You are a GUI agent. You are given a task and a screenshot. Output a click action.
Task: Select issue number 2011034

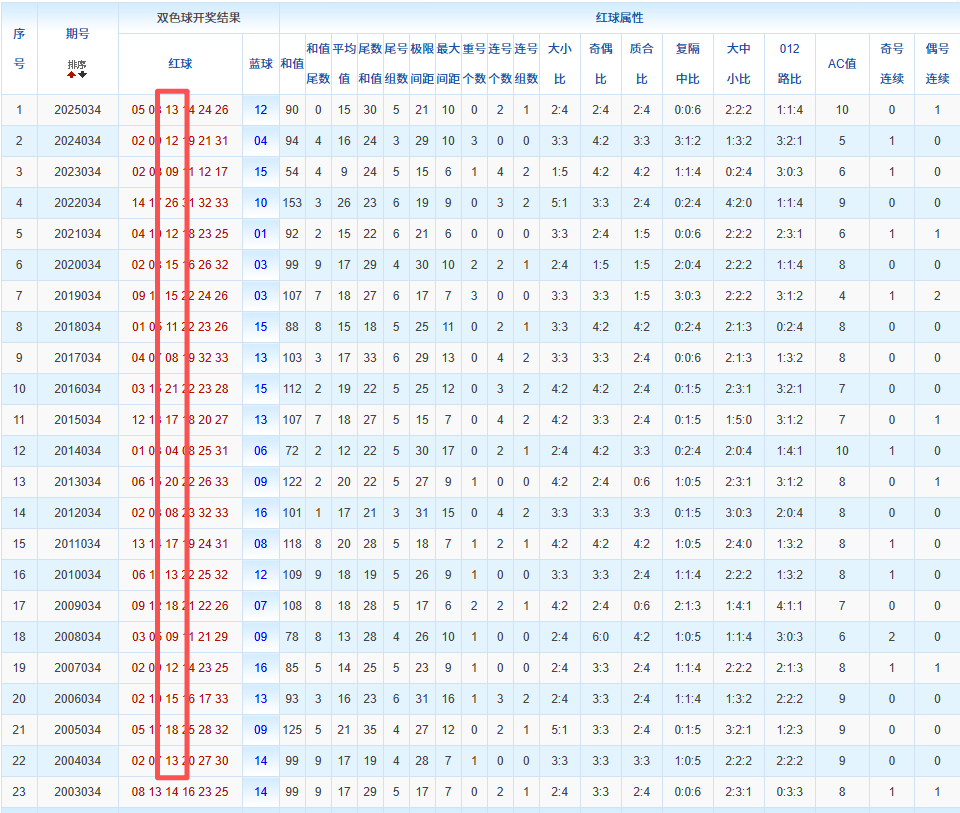coord(77,544)
